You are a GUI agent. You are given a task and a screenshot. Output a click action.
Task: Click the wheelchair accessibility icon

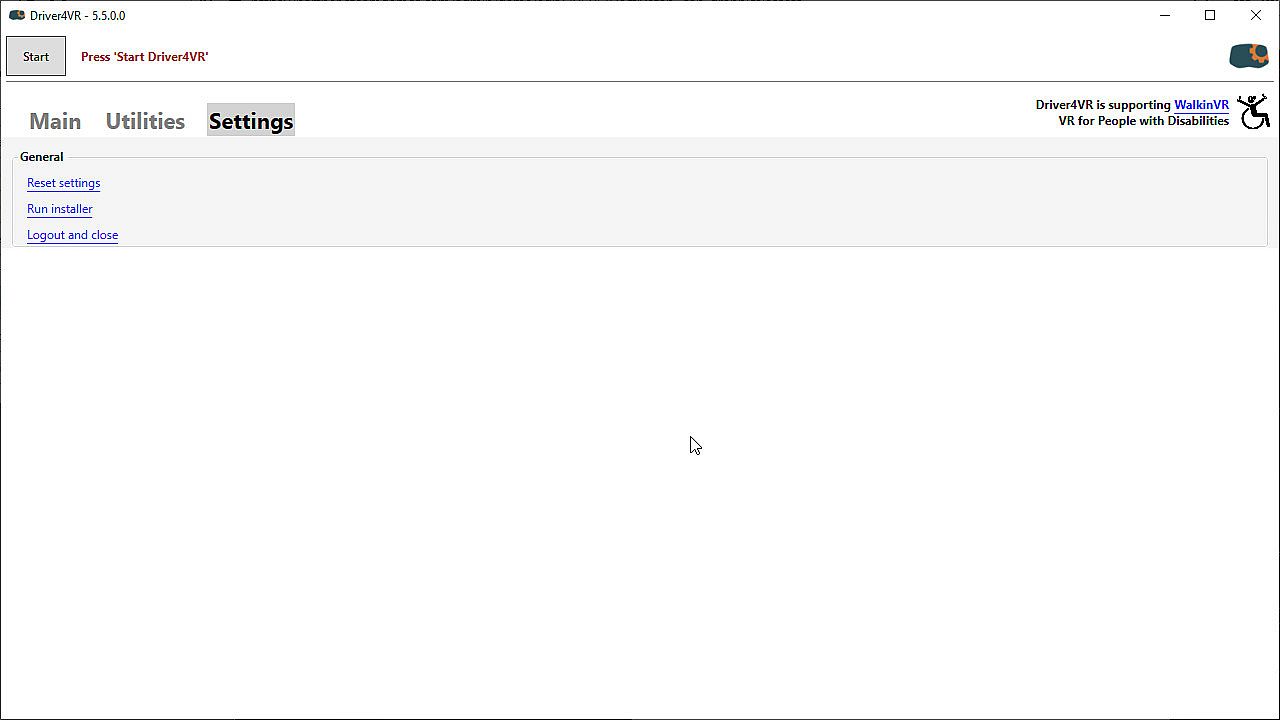coord(1253,112)
